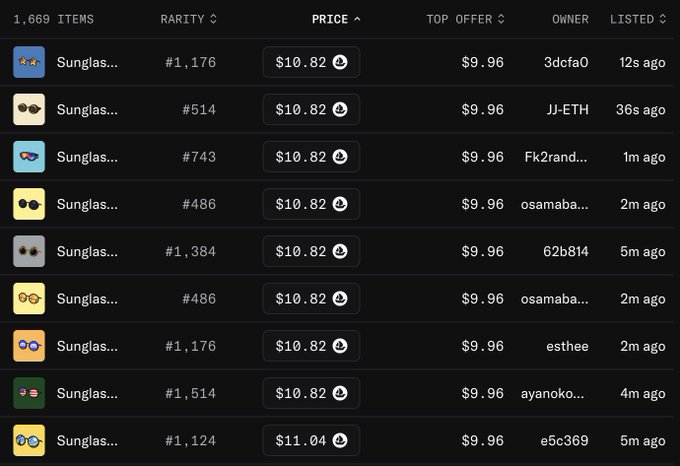Click the price icon in the 3dcfa0 row

341,63
